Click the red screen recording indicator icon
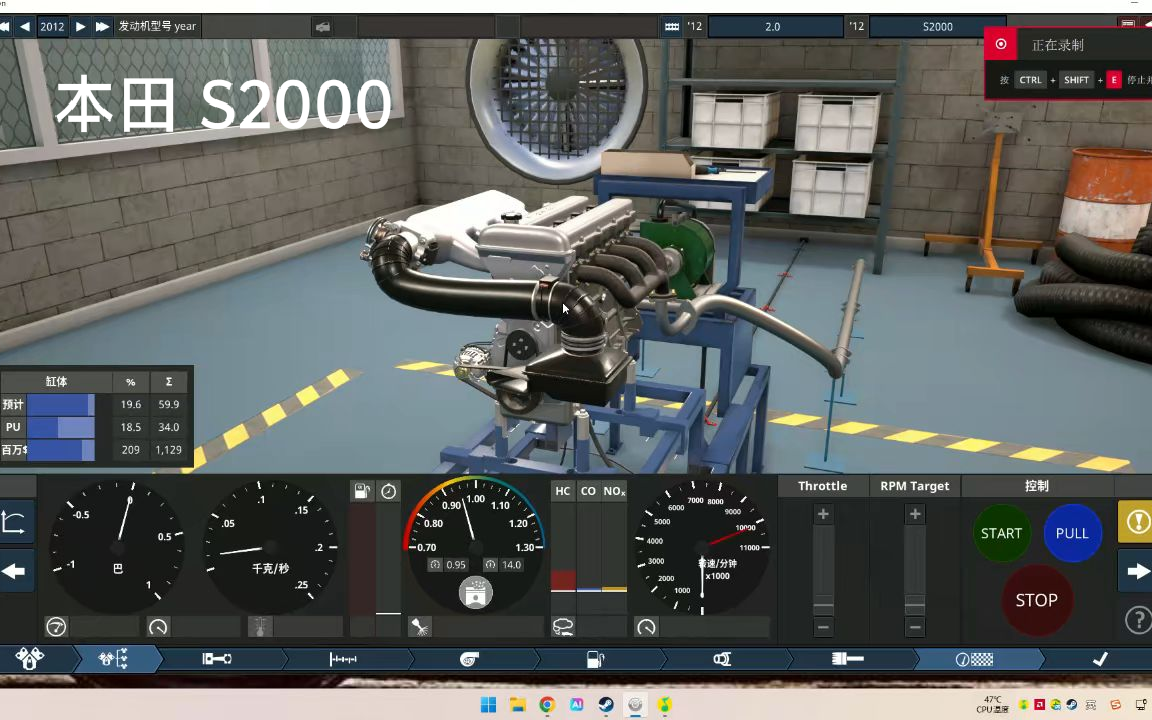Screen dimensions: 1152x720 [1001, 44]
